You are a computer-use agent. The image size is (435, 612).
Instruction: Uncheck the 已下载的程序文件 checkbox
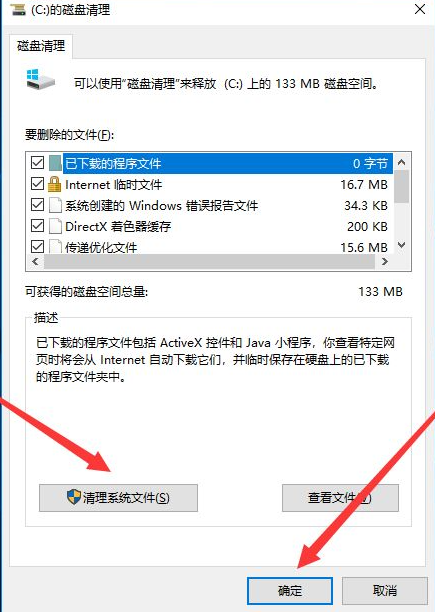pos(37,162)
